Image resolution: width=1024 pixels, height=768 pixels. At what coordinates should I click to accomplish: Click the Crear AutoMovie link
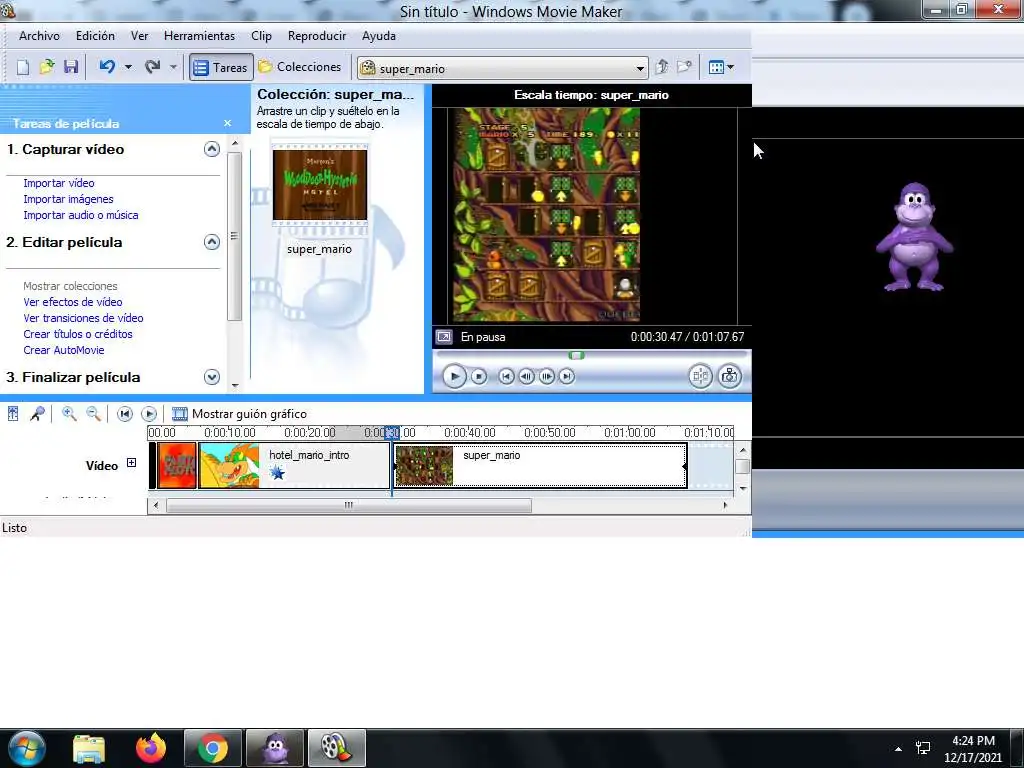(64, 350)
